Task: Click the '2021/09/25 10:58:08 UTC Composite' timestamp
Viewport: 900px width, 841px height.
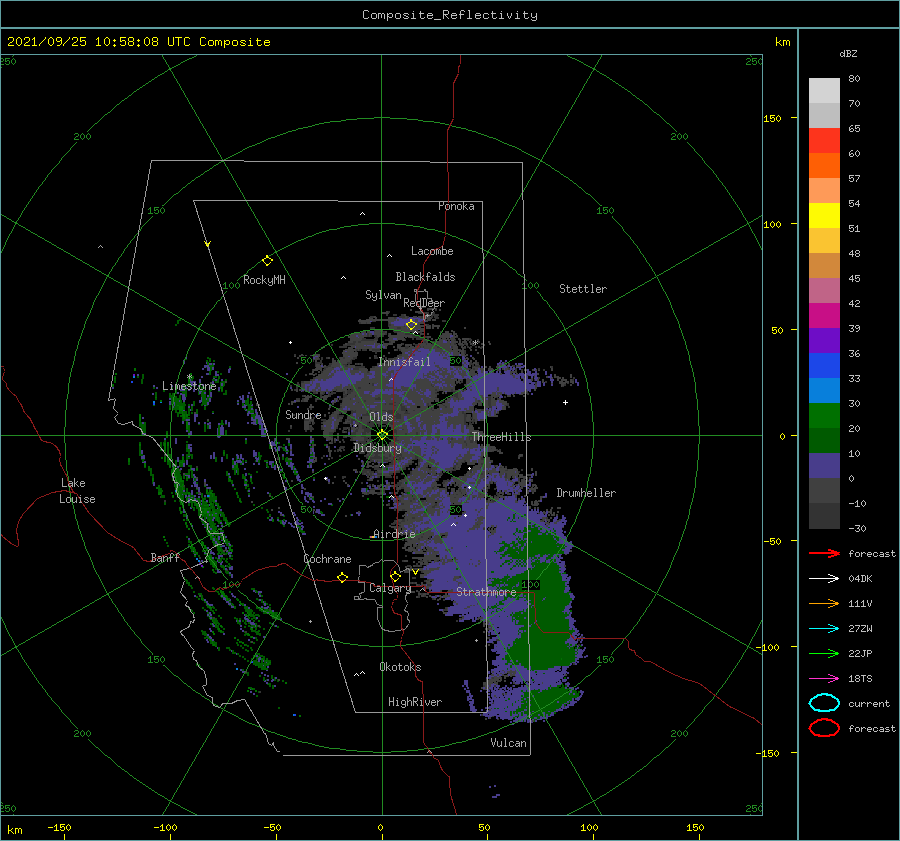Action: [x=138, y=42]
